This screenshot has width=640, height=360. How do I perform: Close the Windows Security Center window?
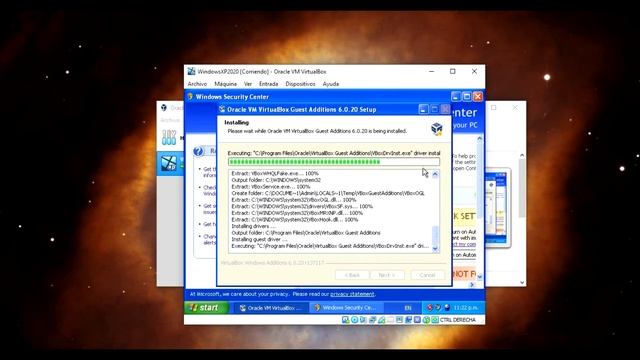[478, 96]
